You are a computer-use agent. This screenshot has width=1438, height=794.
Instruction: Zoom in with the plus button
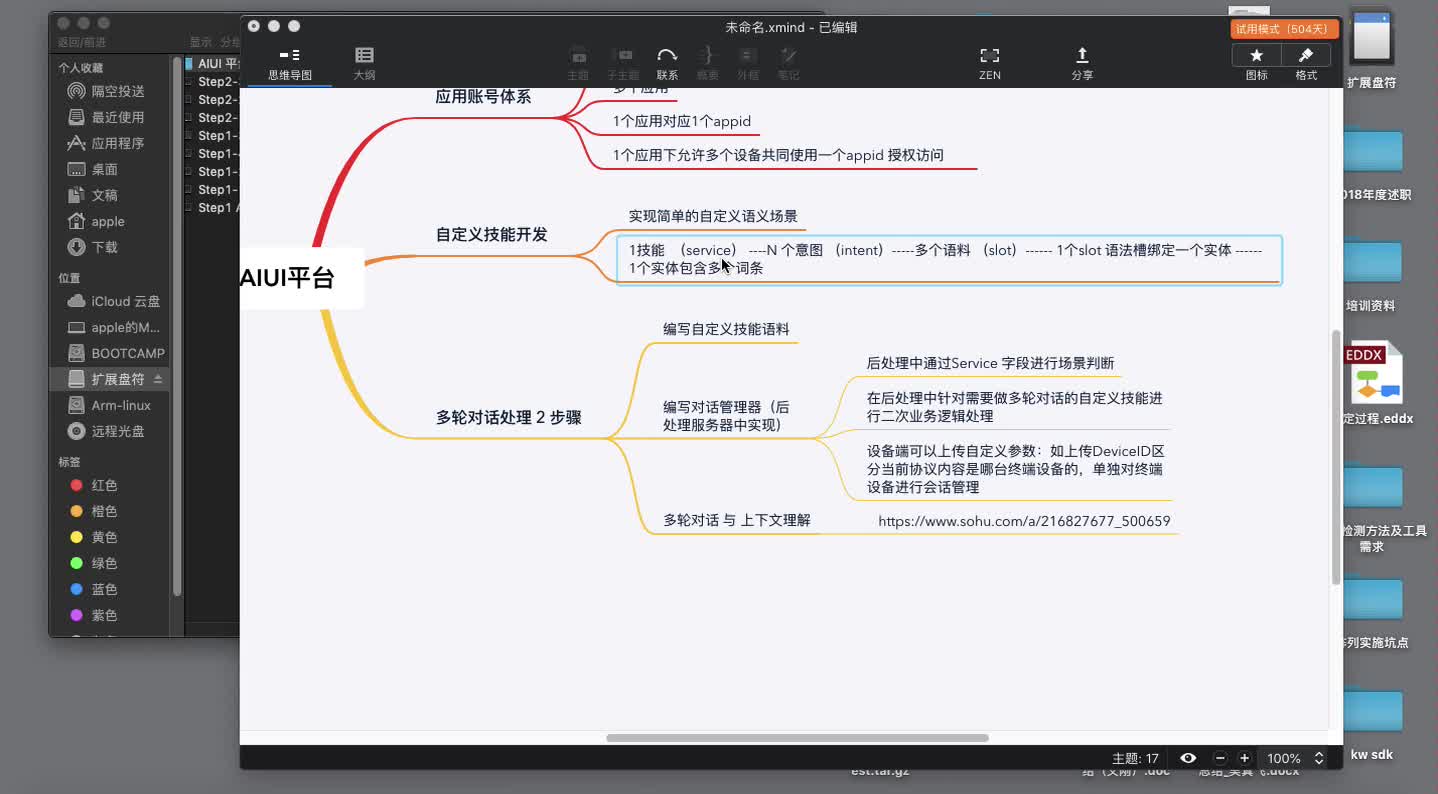pyautogui.click(x=1244, y=758)
